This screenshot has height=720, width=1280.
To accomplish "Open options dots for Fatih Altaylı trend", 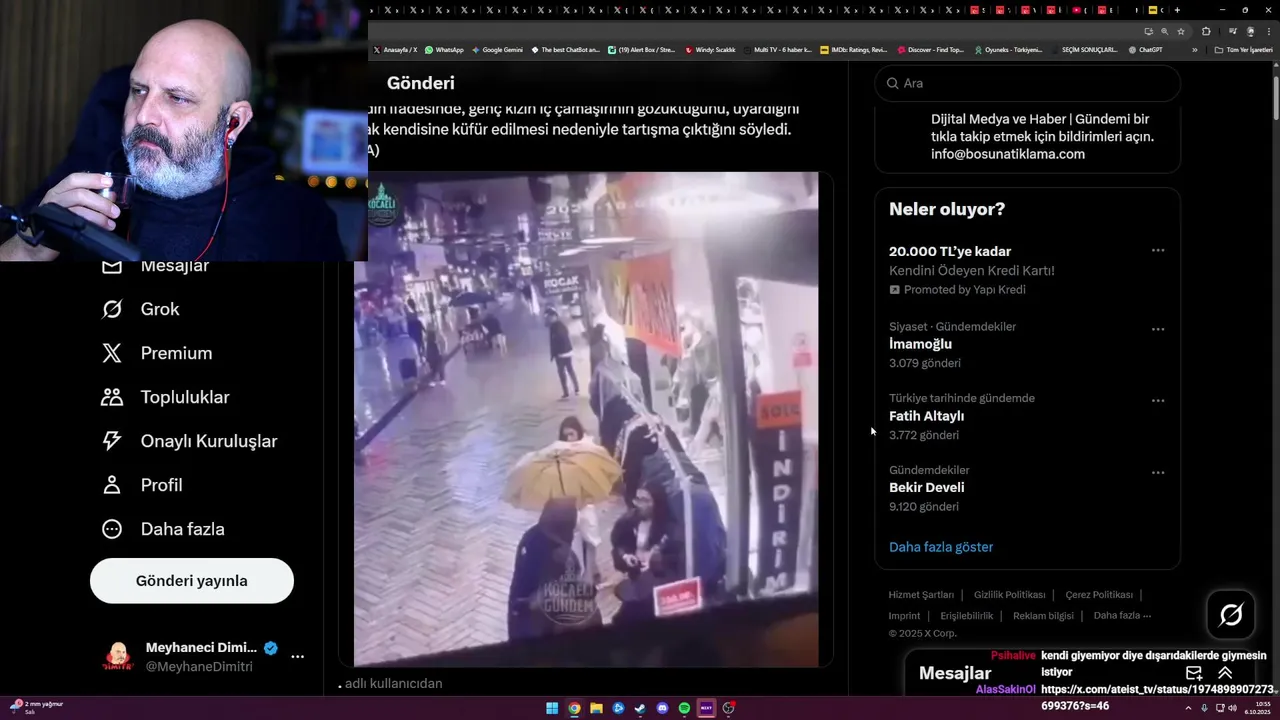I will pyautogui.click(x=1158, y=401).
